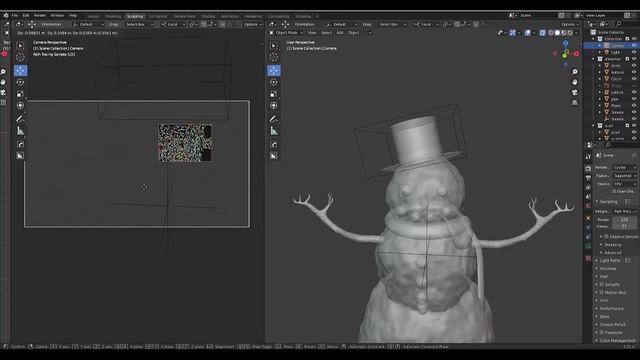Toggle visibility of Arms object

[634, 65]
